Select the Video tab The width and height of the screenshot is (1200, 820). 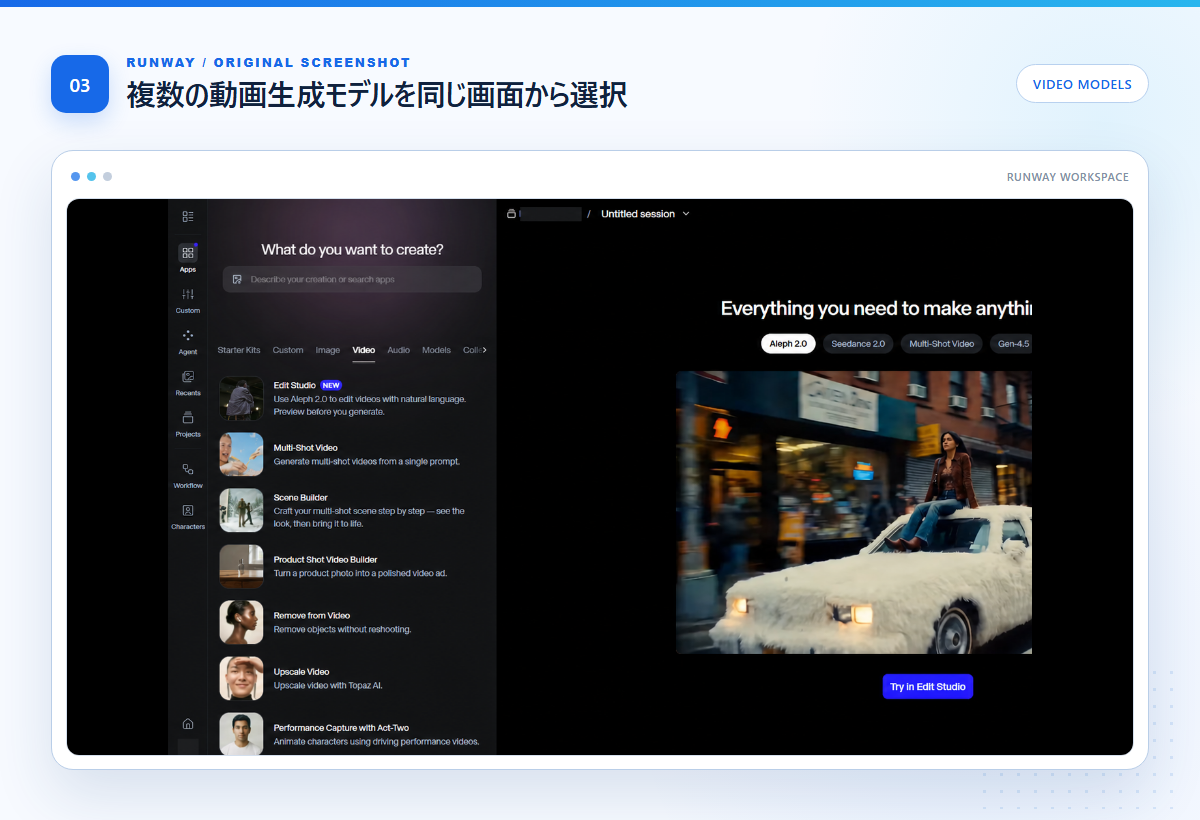(364, 350)
